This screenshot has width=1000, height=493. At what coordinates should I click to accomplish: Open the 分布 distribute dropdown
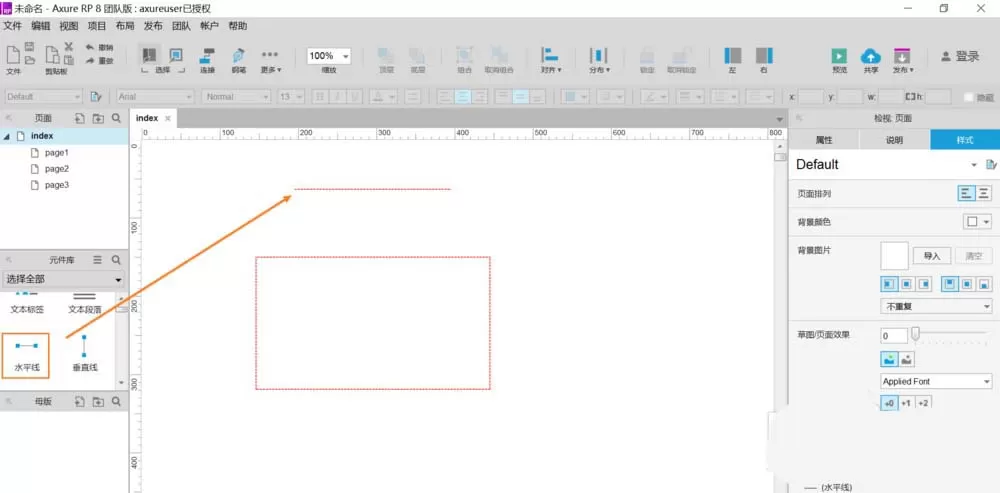[x=599, y=61]
